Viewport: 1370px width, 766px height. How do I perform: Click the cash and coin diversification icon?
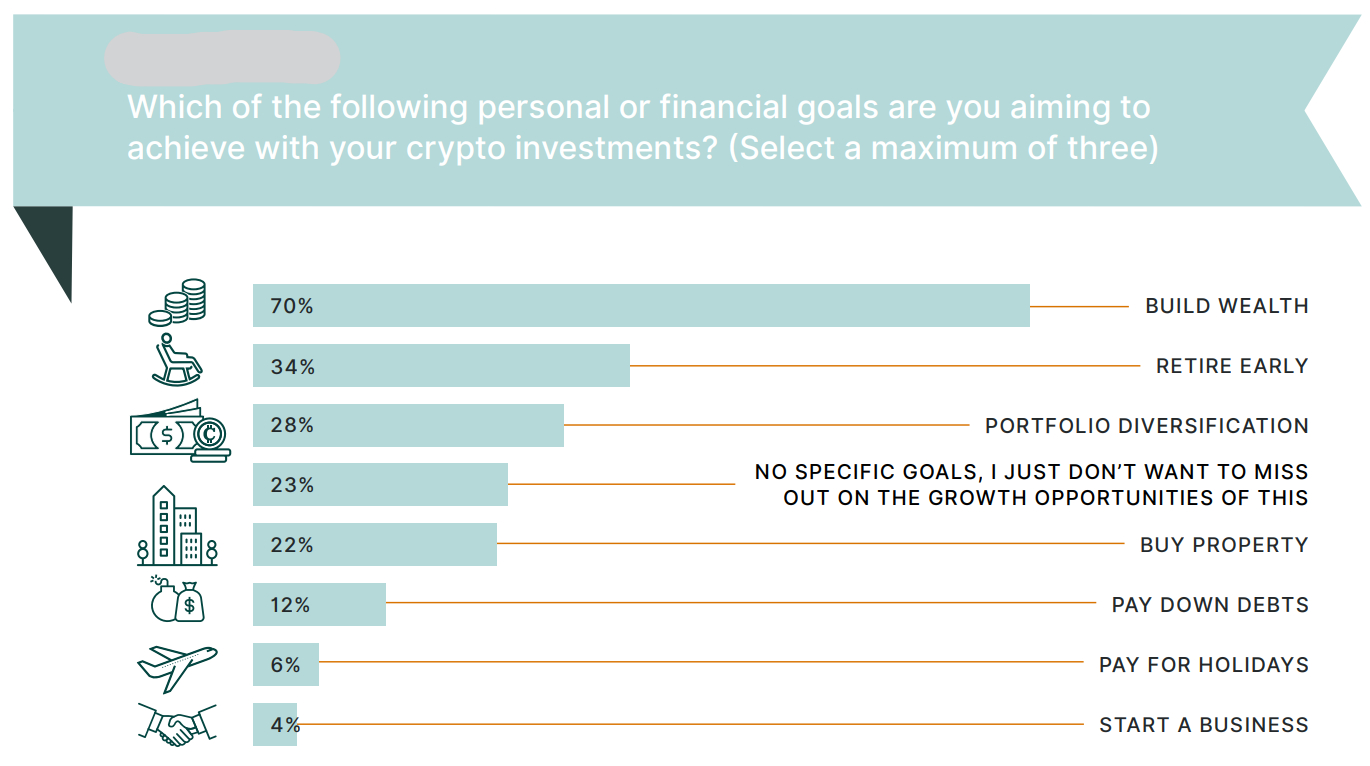[180, 431]
